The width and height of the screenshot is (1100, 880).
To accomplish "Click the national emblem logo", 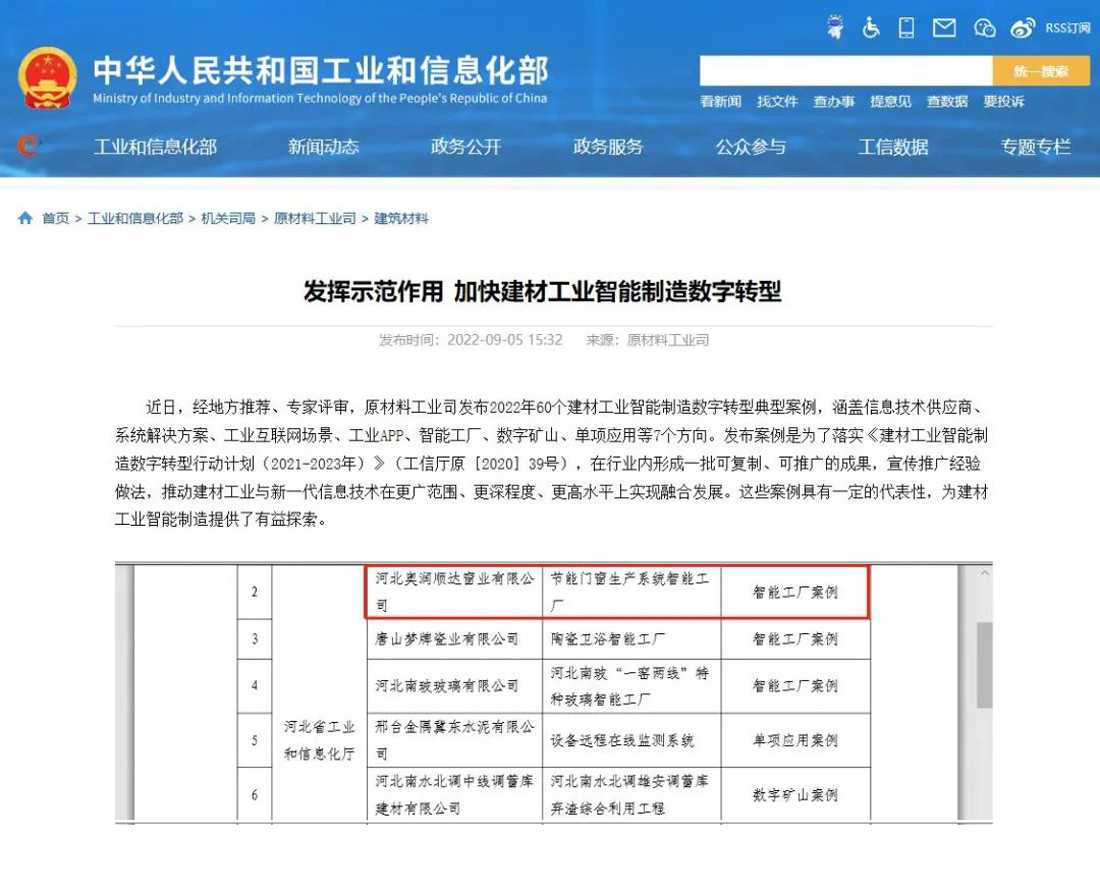I will point(47,78).
